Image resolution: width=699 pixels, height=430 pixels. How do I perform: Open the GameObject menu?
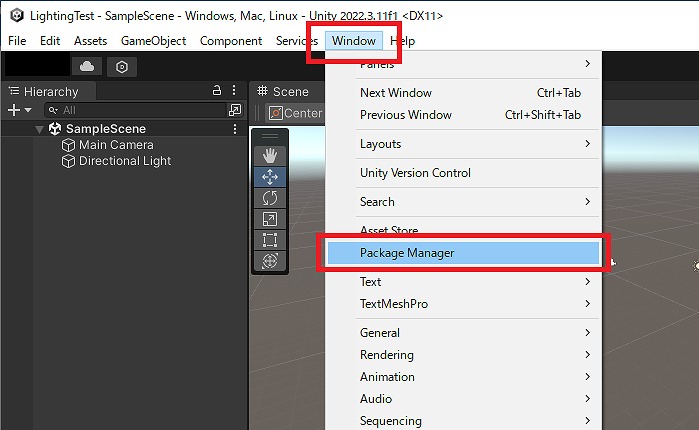coord(153,41)
